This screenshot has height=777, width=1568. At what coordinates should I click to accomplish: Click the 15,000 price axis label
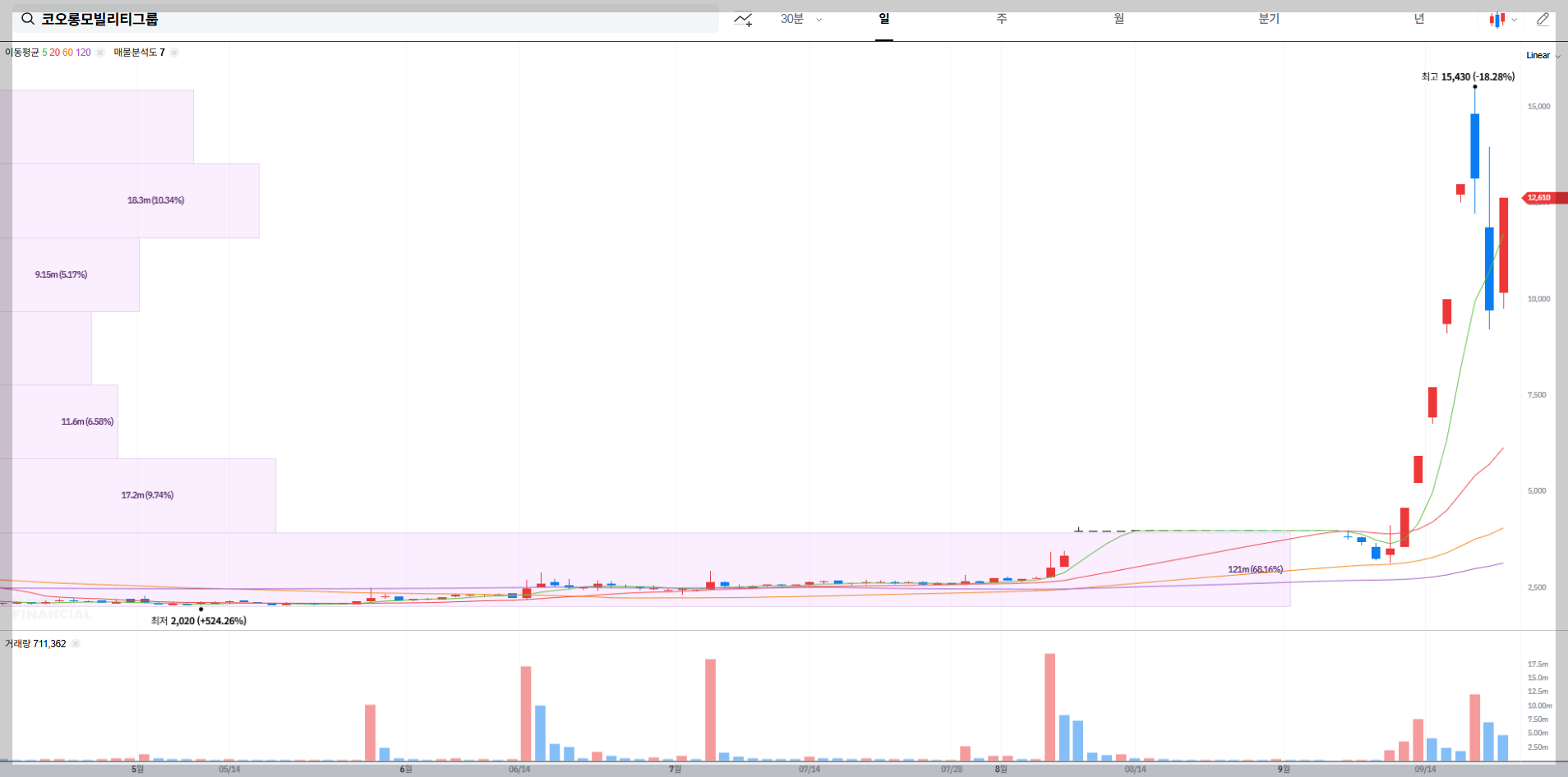tap(1538, 107)
